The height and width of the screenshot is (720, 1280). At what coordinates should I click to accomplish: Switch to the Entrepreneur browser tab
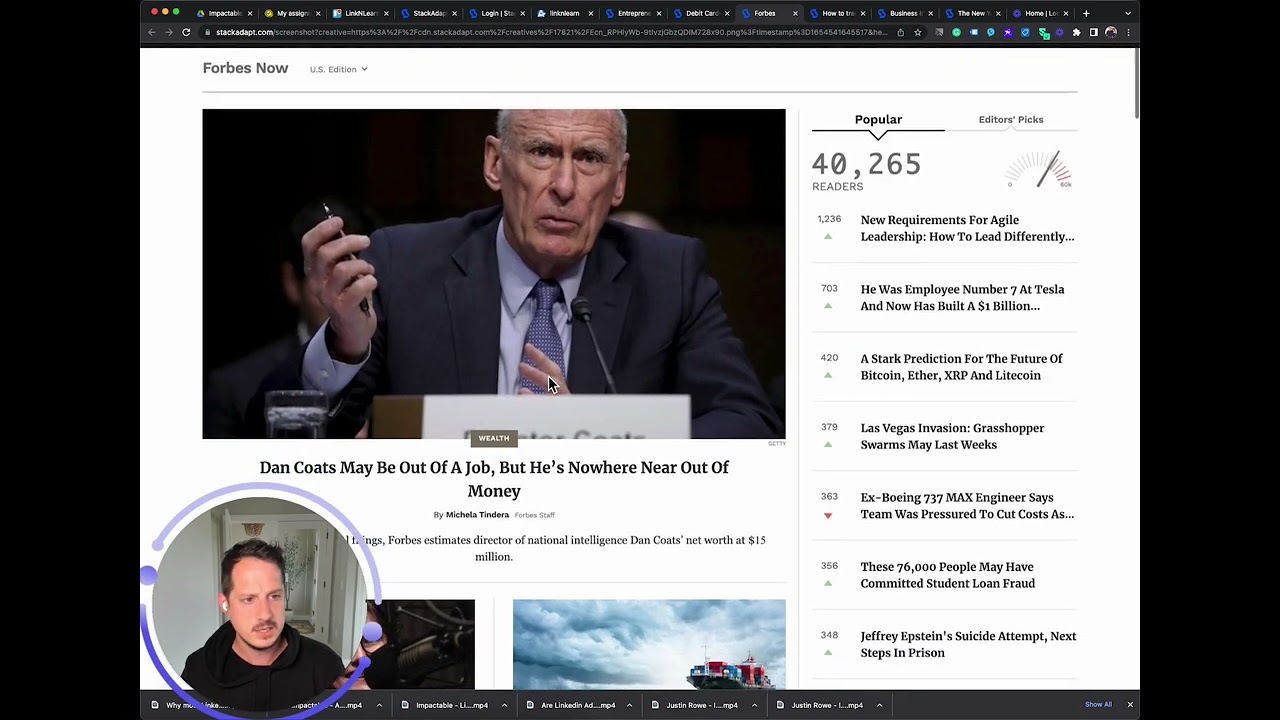[631, 13]
